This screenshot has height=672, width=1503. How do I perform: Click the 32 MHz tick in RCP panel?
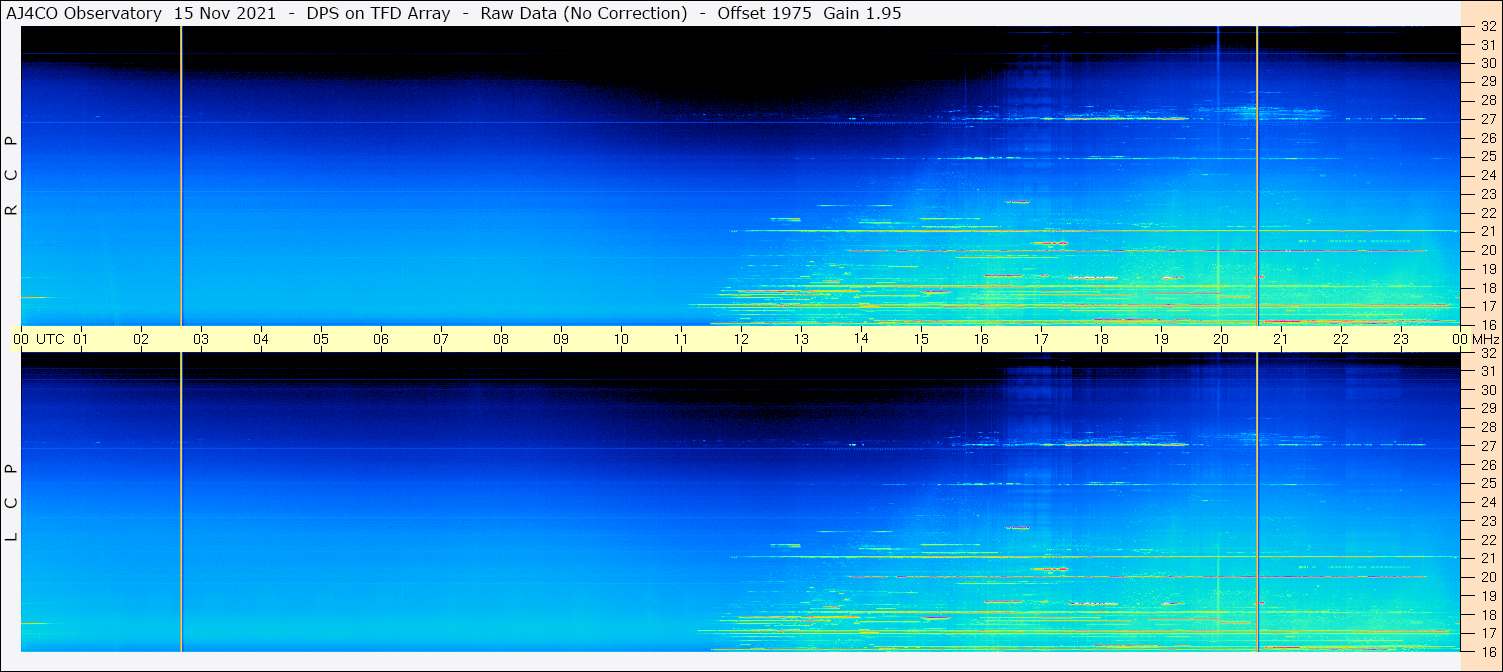pos(1488,27)
